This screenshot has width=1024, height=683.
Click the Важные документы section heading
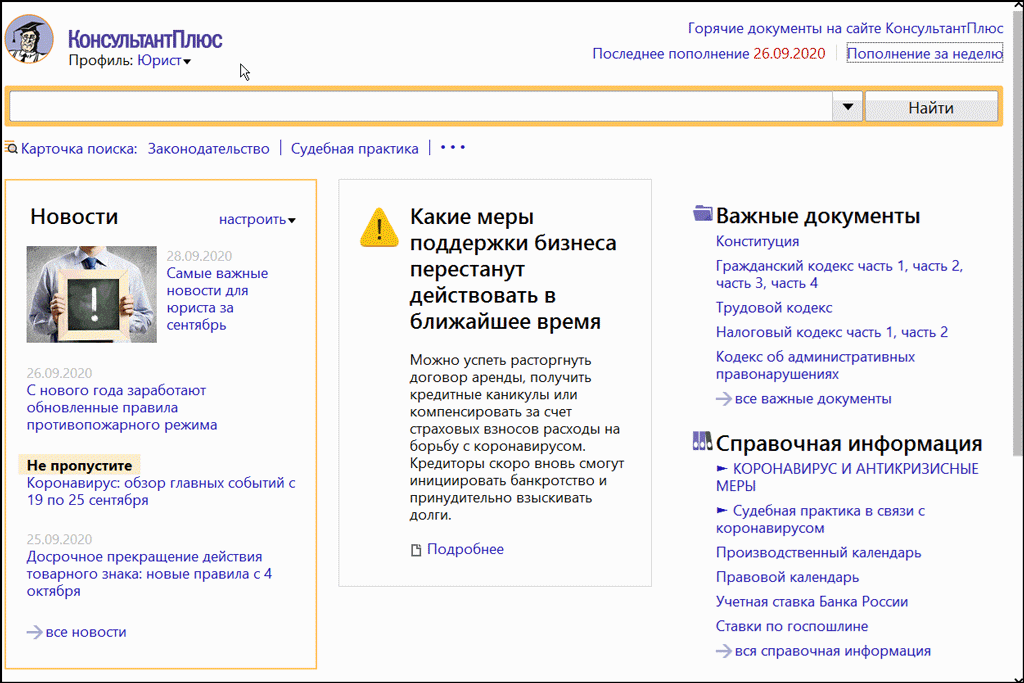818,215
